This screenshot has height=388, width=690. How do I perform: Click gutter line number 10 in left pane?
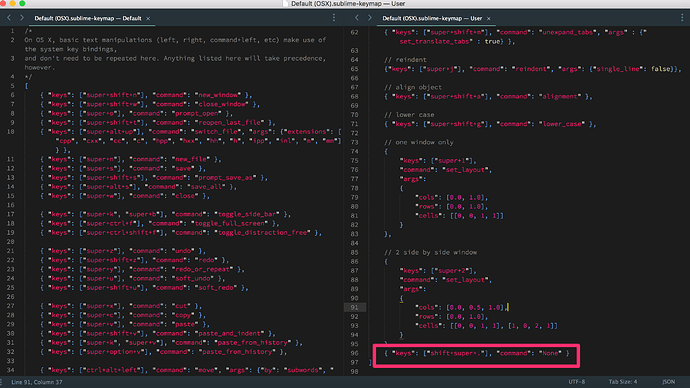click(11, 132)
